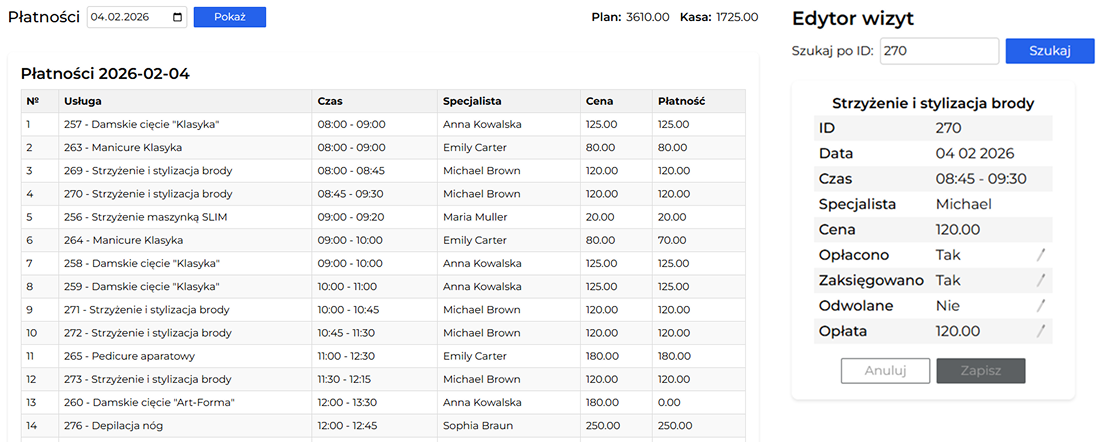Select the 256 - Strzyżenie maszynką SLIM row
The width and height of the screenshot is (1105, 442).
click(x=143, y=217)
